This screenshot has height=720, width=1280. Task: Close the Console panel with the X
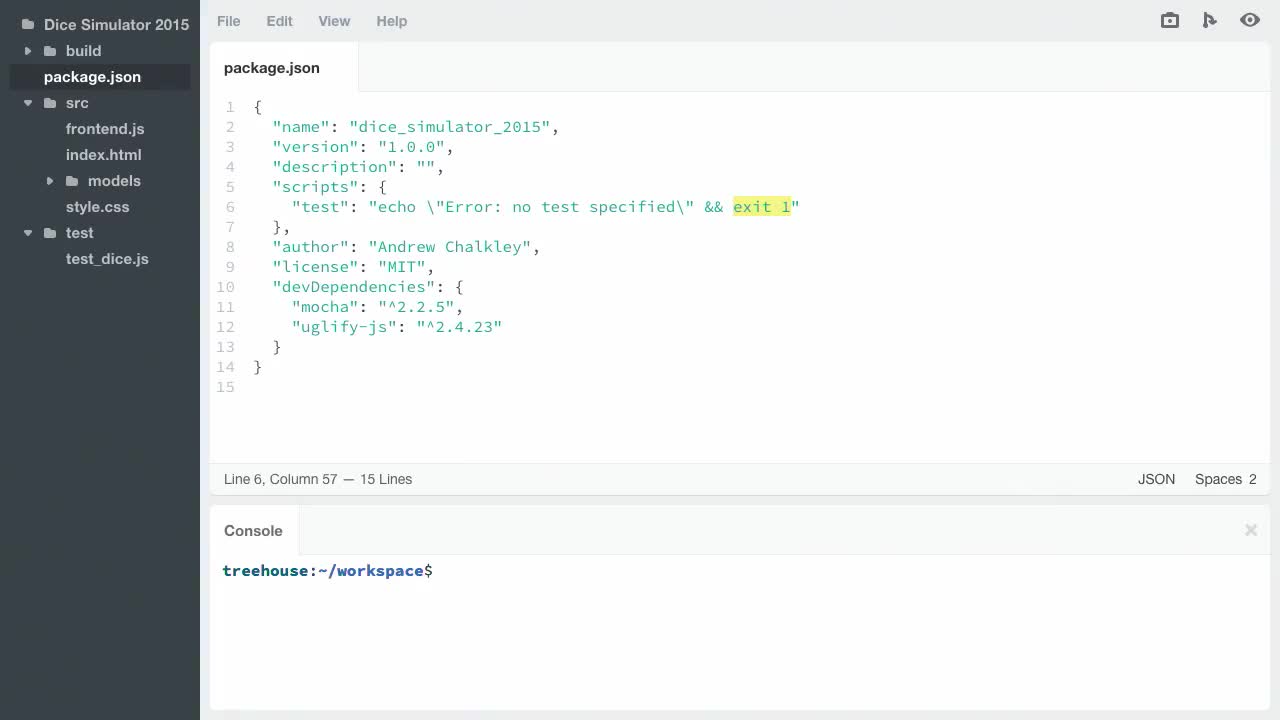coord(1251,530)
